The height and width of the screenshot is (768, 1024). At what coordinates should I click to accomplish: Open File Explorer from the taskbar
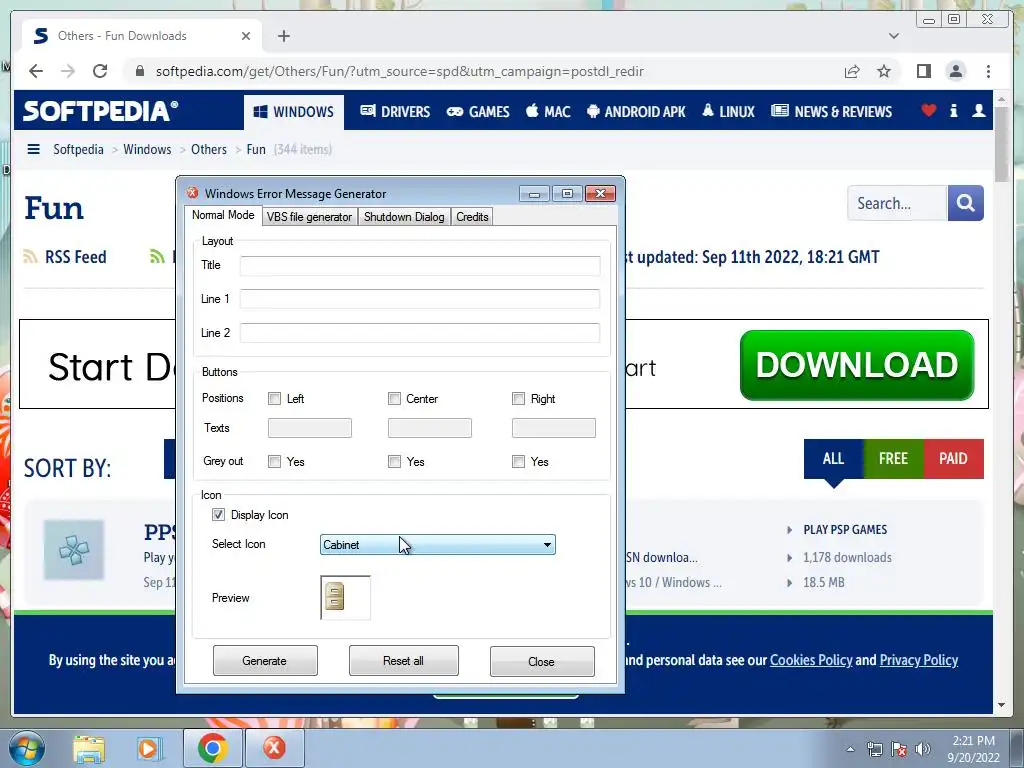click(89, 748)
